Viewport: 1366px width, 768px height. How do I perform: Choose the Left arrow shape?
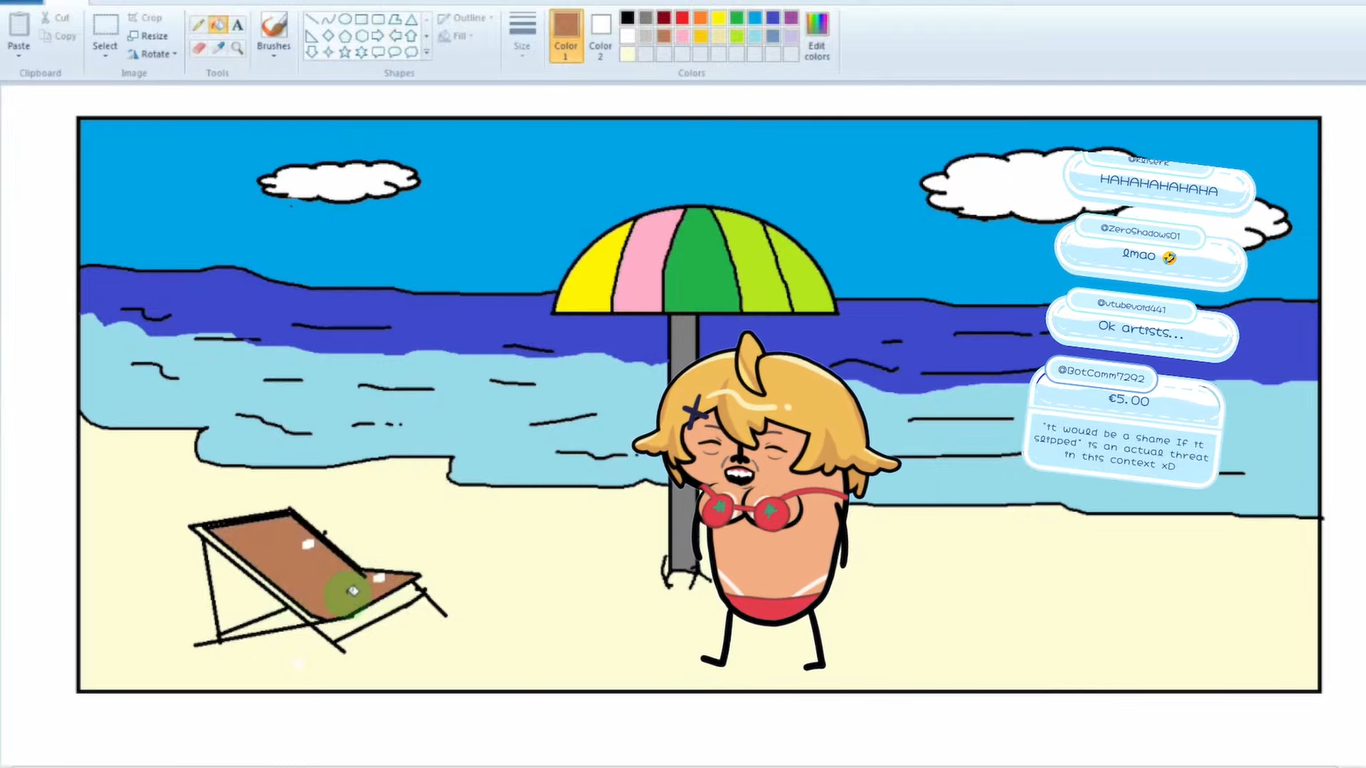coord(395,36)
